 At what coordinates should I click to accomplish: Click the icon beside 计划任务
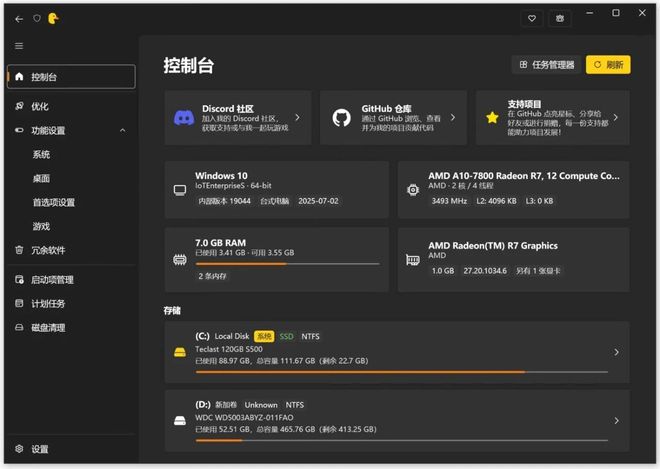(19, 303)
